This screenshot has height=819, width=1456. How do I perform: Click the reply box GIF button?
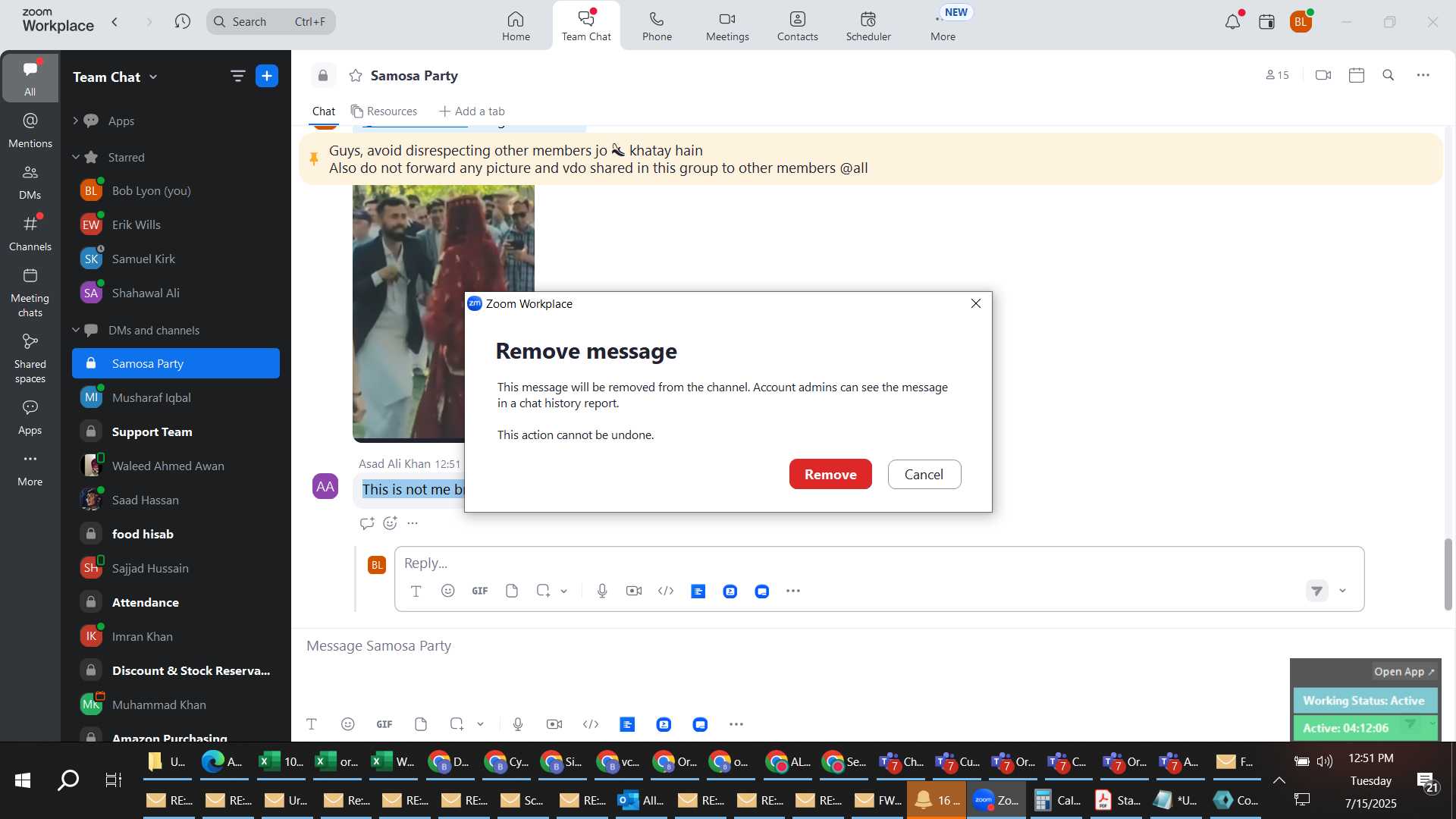(x=480, y=591)
